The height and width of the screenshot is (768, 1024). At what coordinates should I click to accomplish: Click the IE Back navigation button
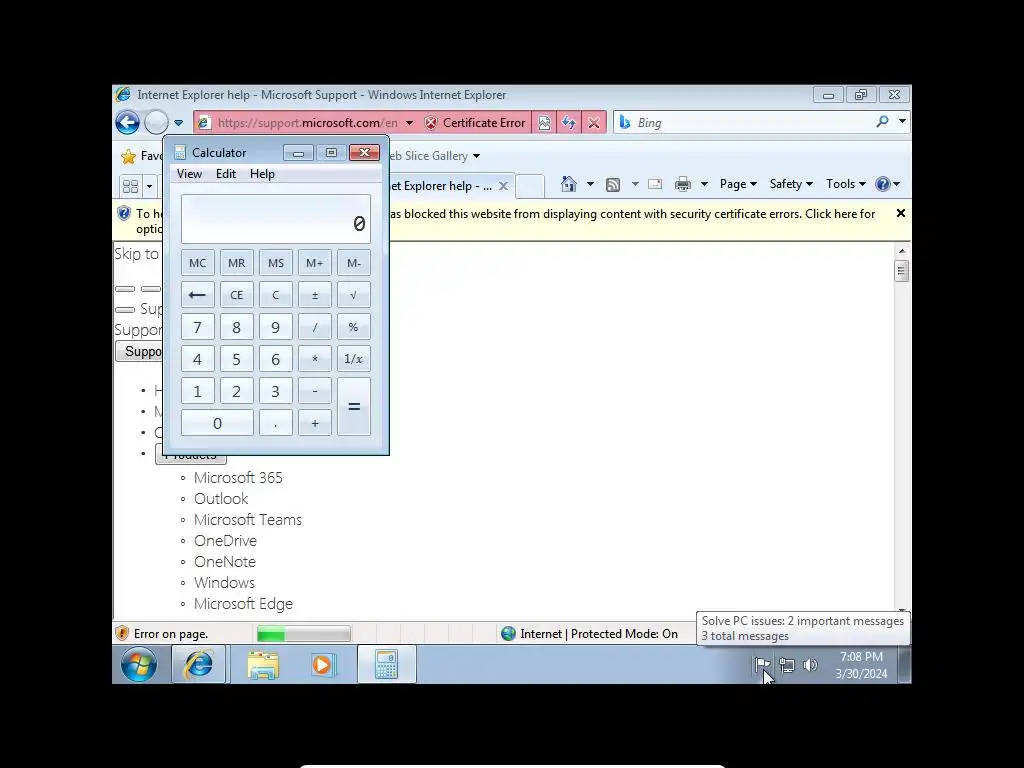click(x=127, y=122)
